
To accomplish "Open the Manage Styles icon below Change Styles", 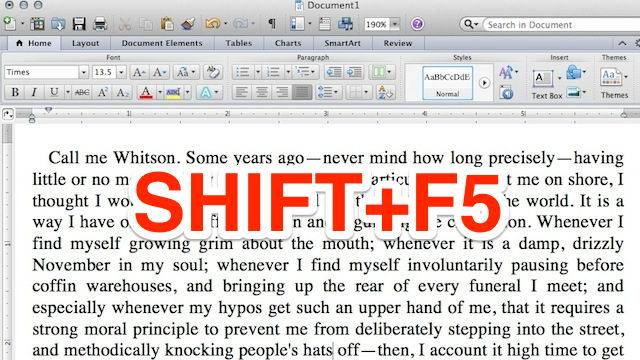I will (x=507, y=93).
